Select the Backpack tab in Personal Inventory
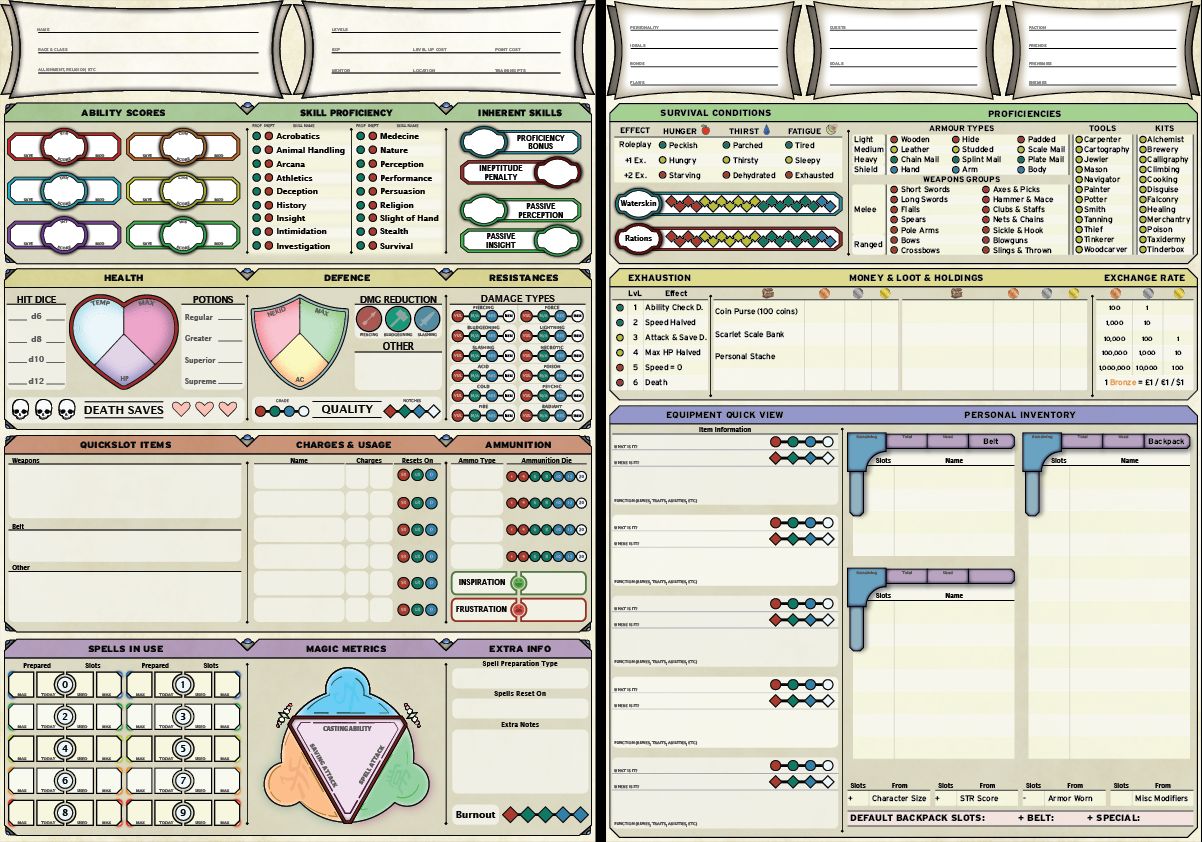 1169,440
